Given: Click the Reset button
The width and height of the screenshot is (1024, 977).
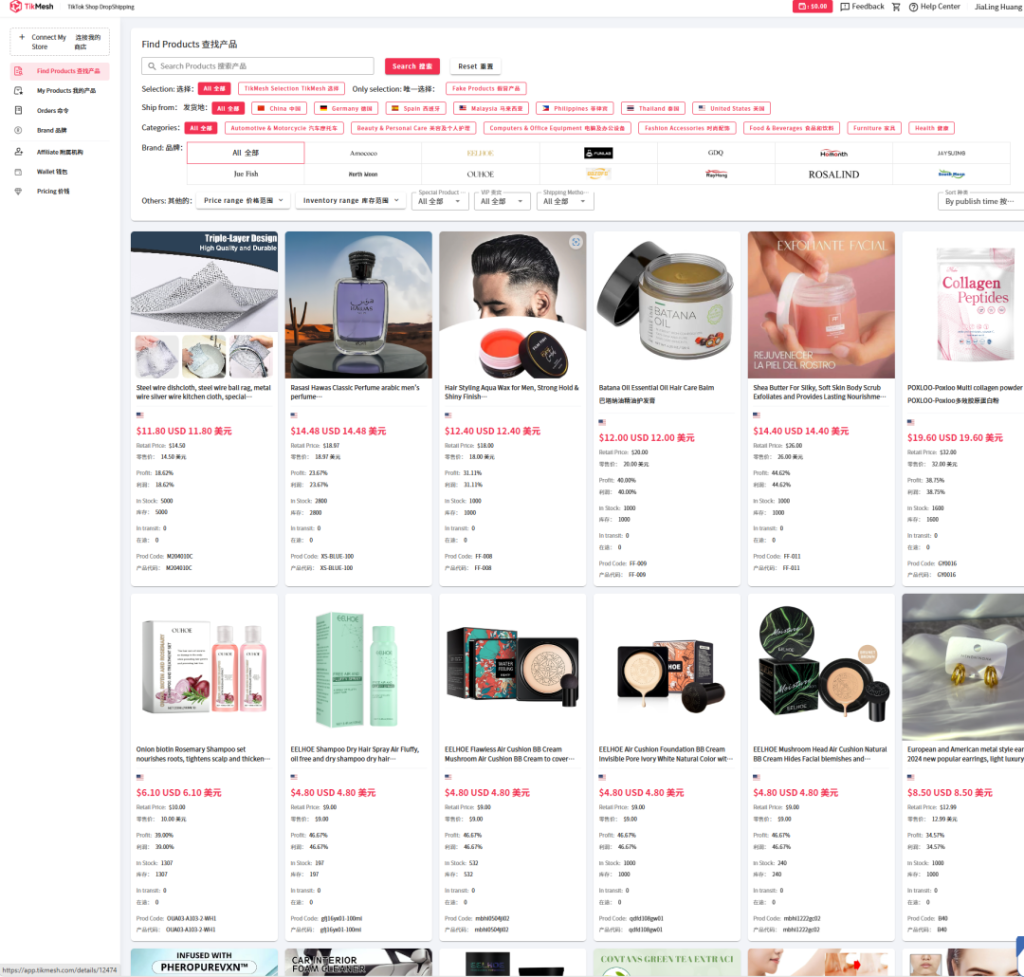Looking at the screenshot, I should pos(475,66).
